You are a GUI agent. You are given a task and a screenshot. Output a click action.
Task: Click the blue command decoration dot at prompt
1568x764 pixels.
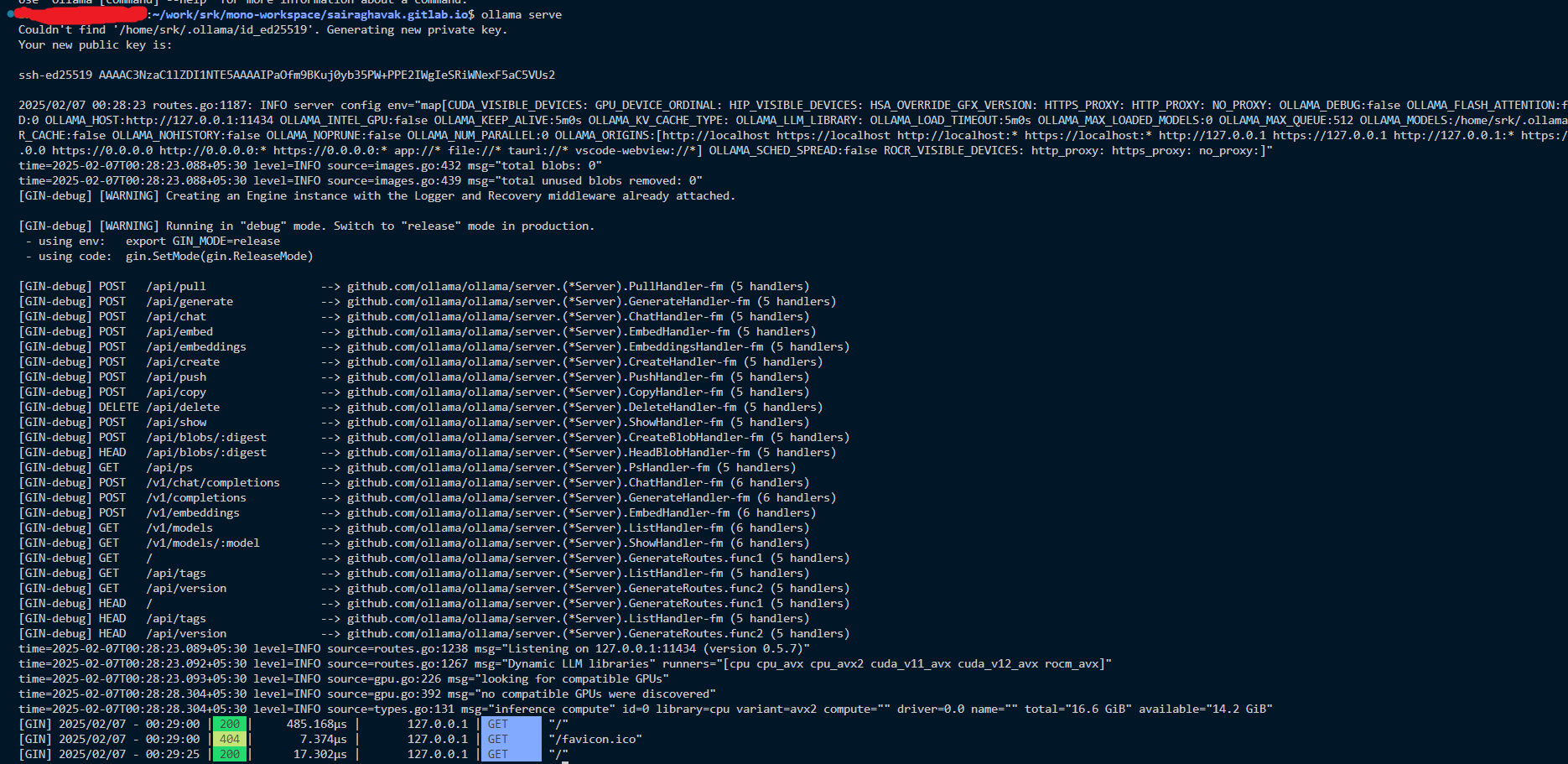[x=10, y=14]
